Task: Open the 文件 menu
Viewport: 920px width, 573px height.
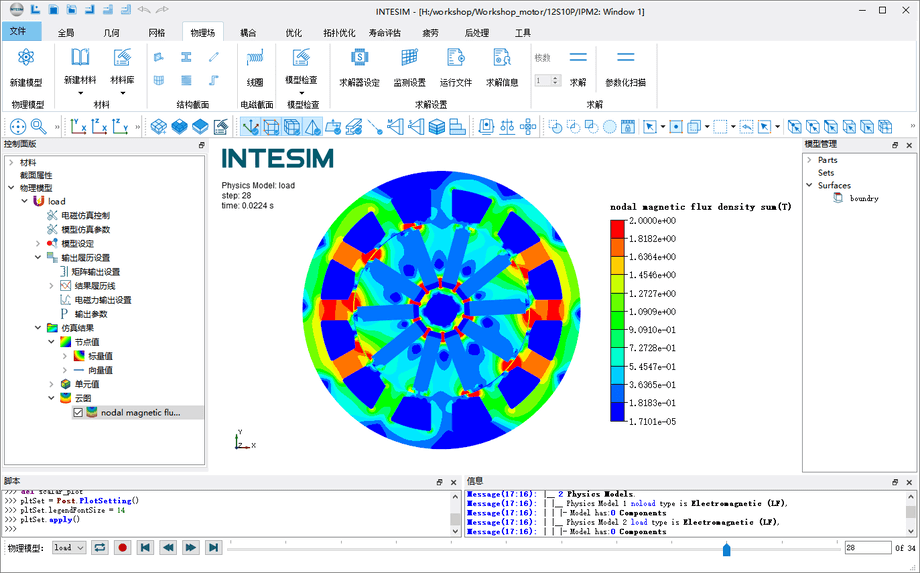Action: point(18,32)
